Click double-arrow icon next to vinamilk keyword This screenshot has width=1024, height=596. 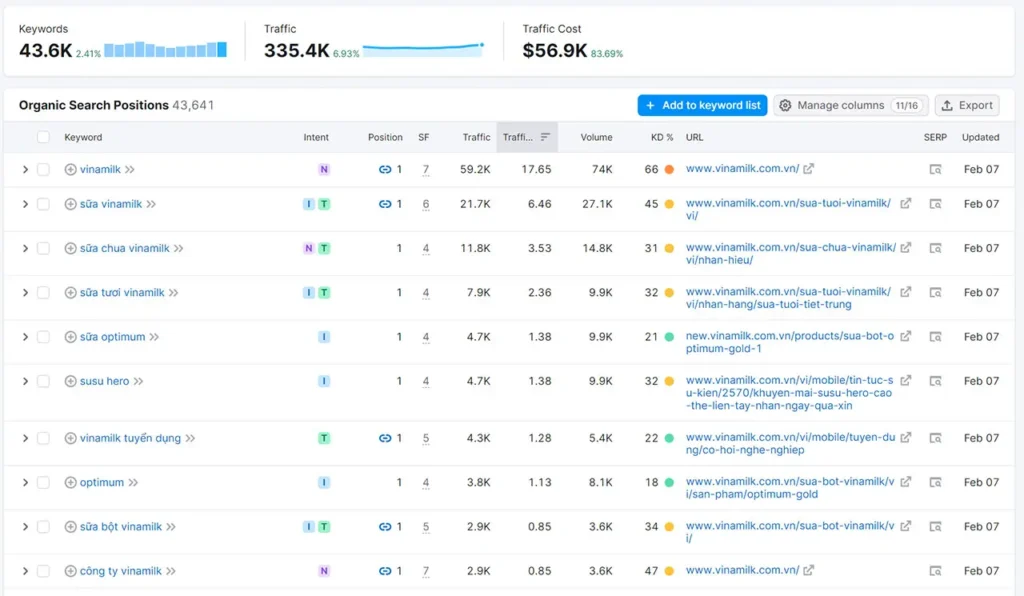tap(130, 170)
